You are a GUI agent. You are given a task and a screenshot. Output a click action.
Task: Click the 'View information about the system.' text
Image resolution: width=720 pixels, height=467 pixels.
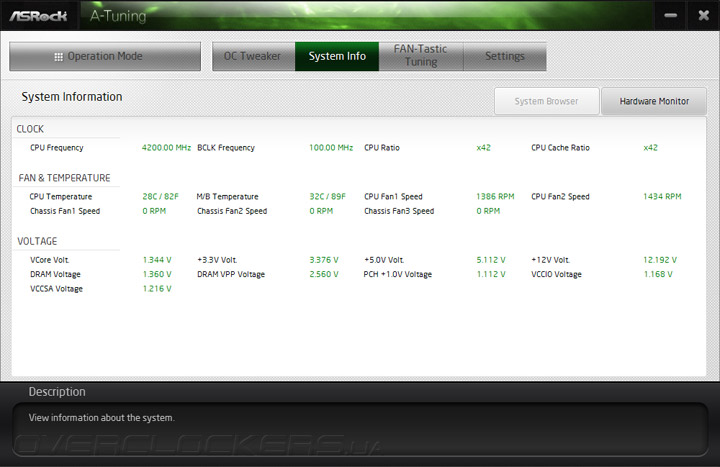[101, 418]
